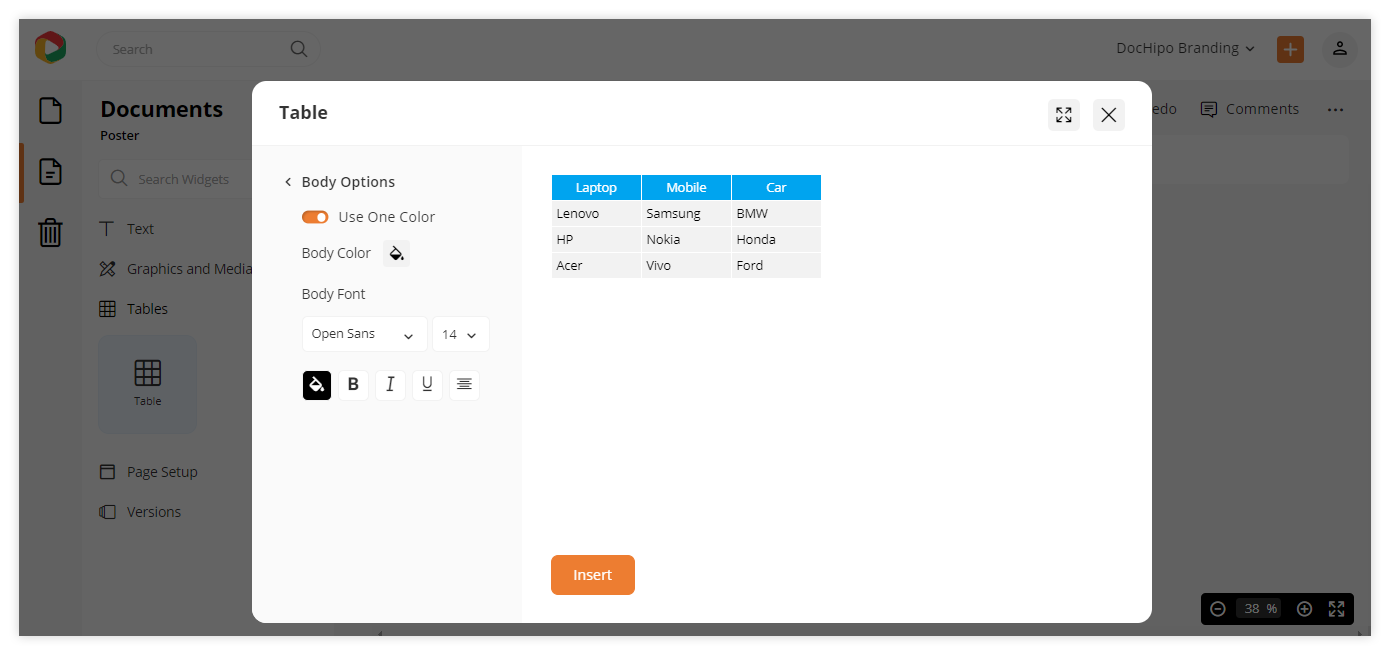Zoom out with the minus icon
The height and width of the screenshot is (655, 1390).
1218,609
